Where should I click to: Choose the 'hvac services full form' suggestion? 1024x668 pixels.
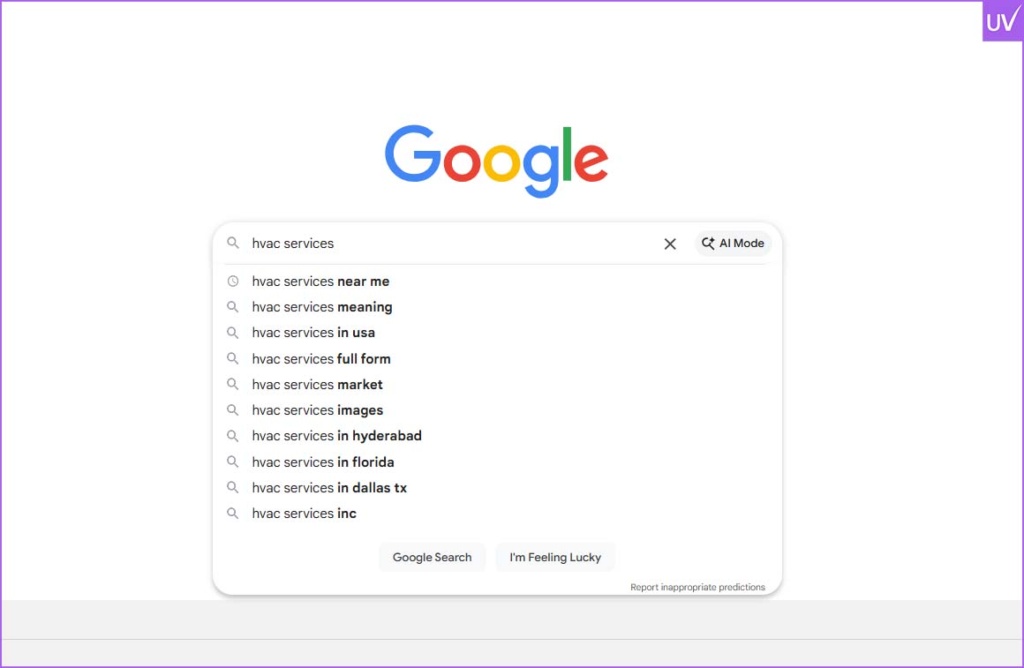pos(321,358)
